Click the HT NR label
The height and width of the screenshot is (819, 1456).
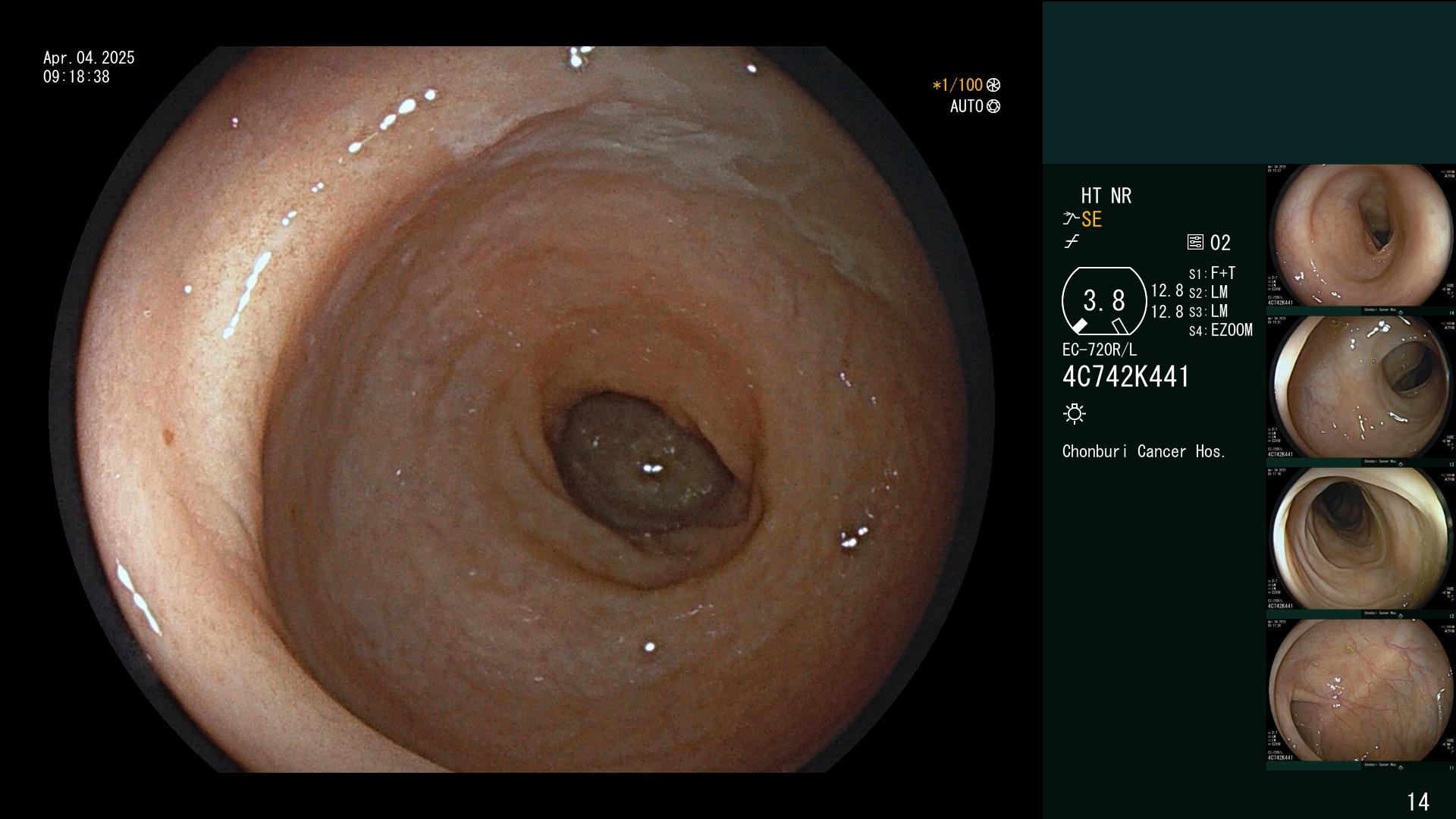(1106, 196)
